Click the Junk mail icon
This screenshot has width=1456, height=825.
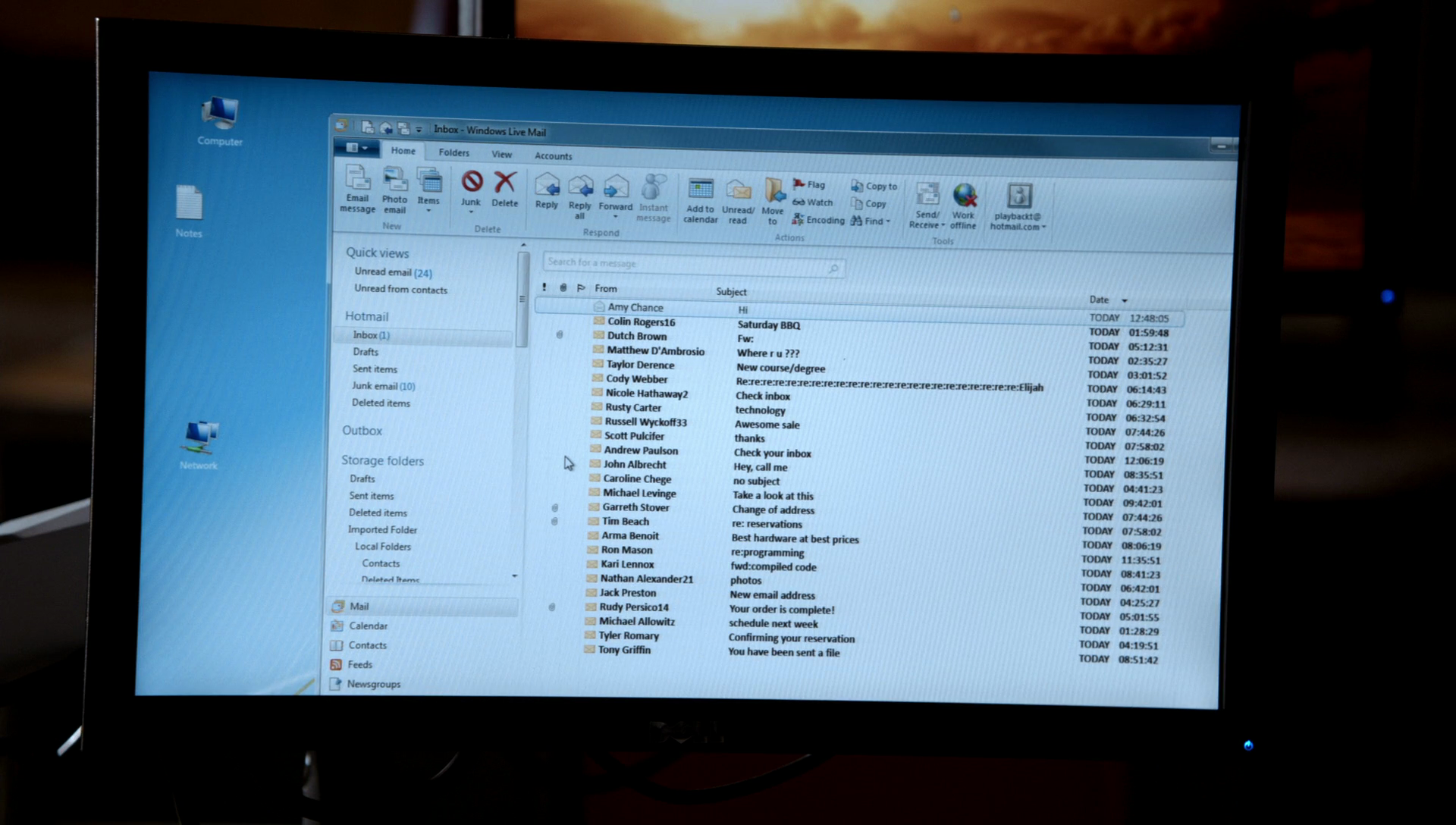472,183
